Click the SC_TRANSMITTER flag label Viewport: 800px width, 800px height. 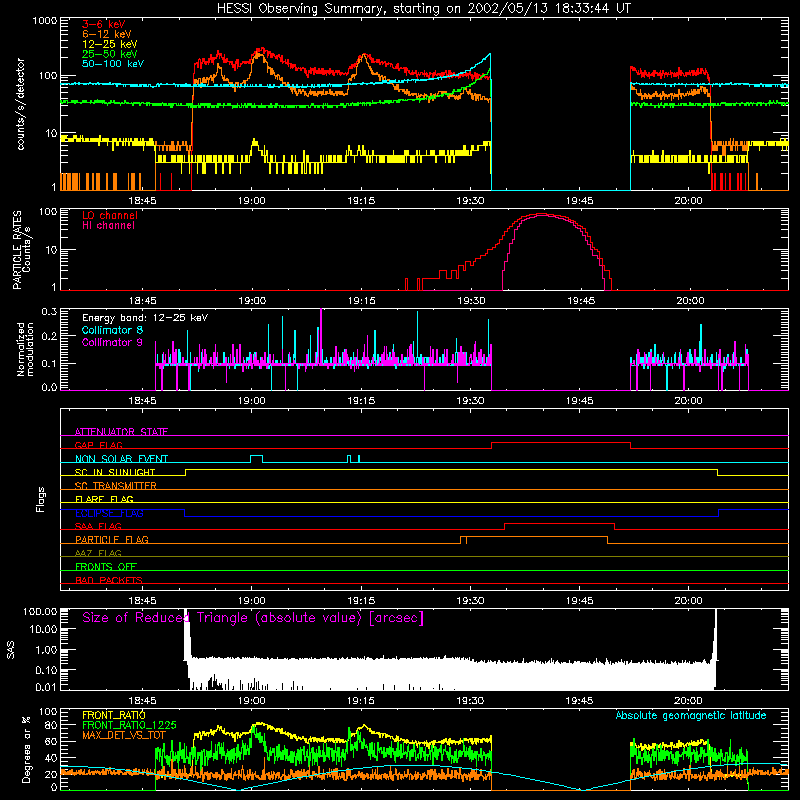click(x=115, y=486)
